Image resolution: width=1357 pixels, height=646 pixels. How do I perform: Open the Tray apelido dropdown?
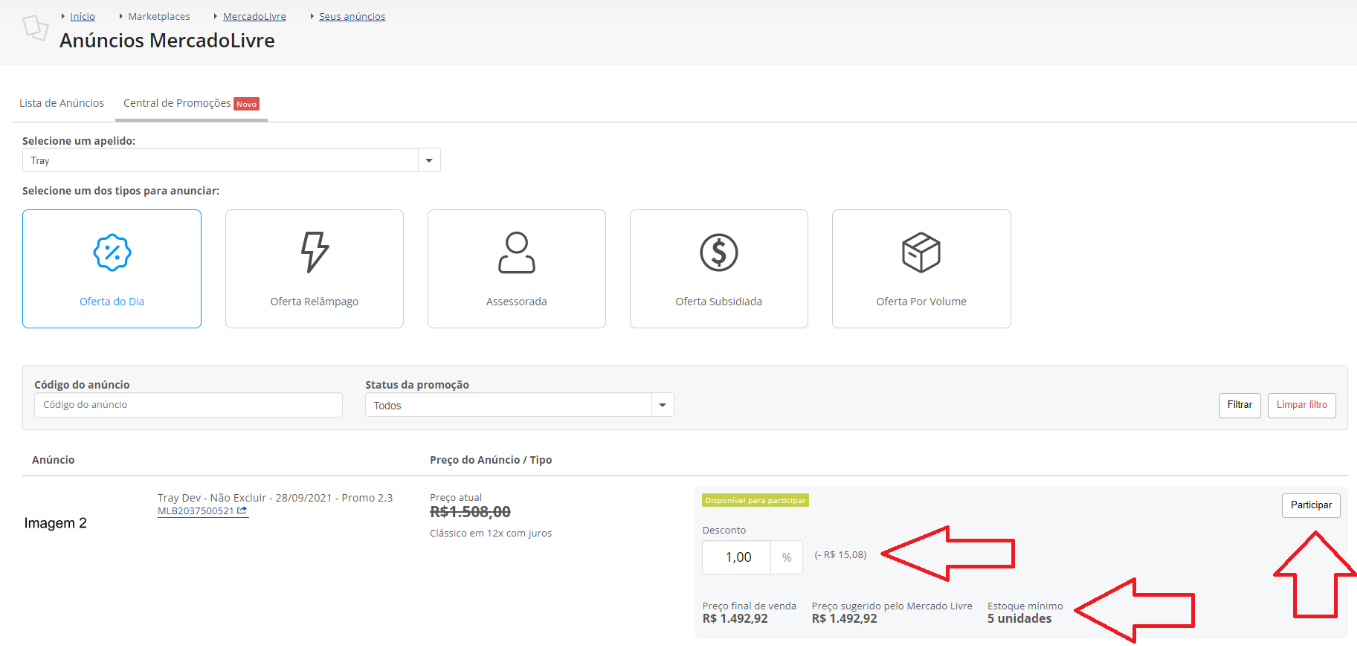point(231,160)
